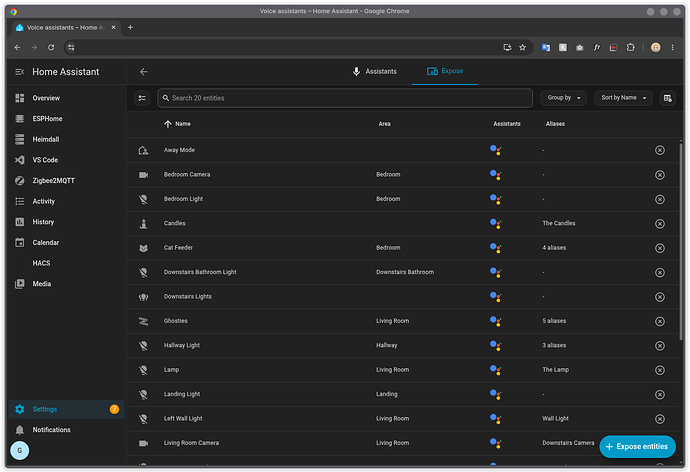
Task: Open History panel
Action: tap(66, 222)
